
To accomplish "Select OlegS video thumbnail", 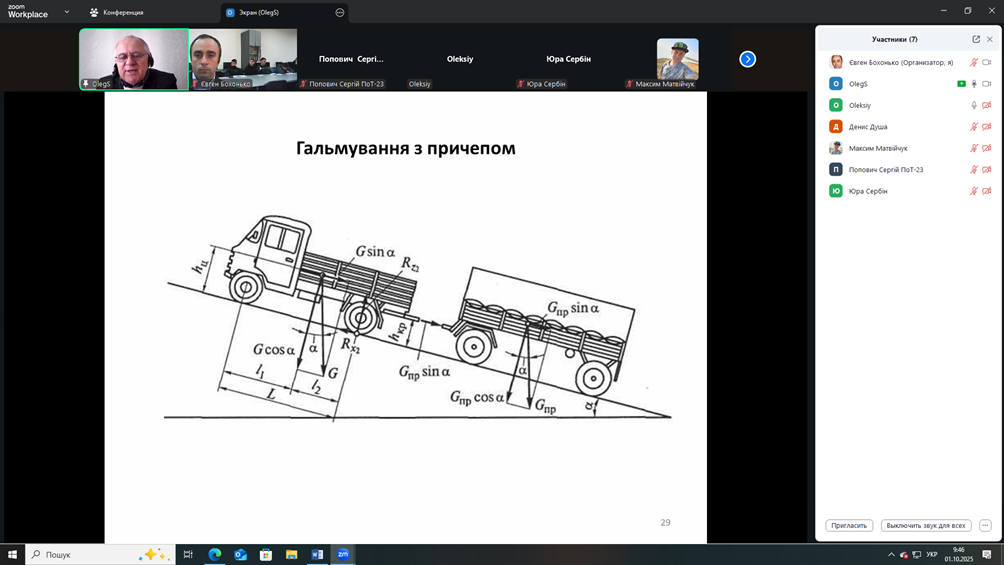I will pyautogui.click(x=134, y=59).
